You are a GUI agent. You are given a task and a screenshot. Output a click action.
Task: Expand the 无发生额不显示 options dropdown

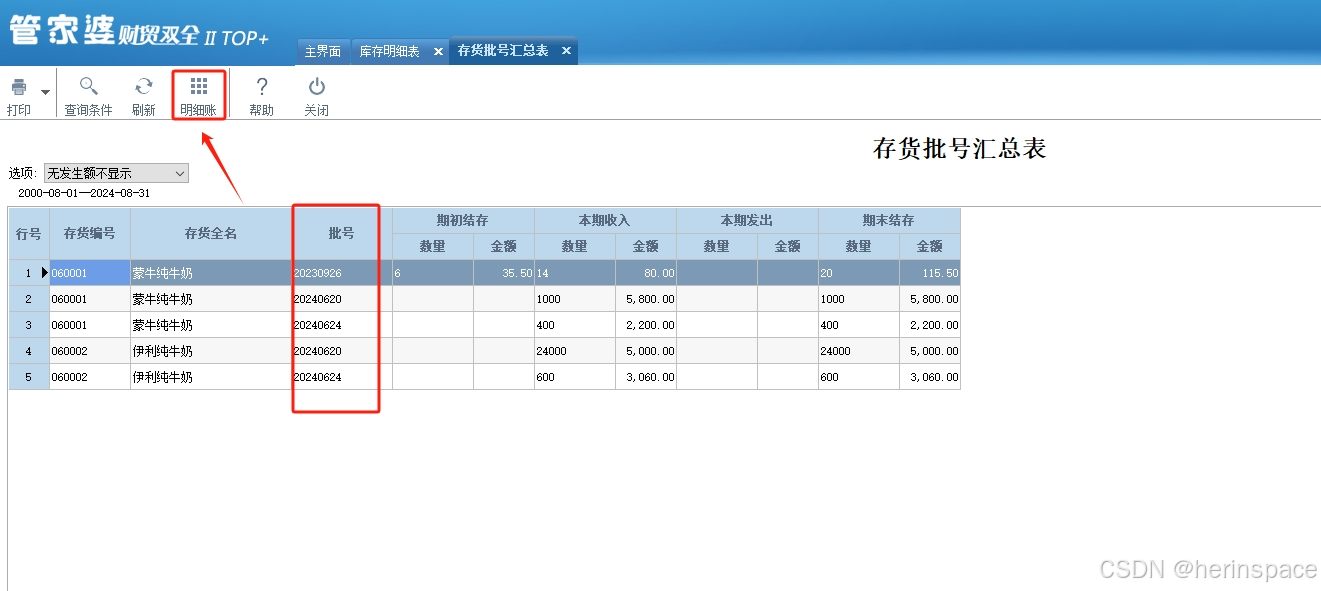180,173
